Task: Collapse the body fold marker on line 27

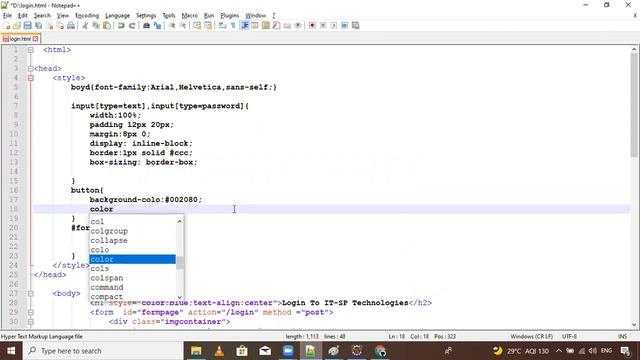Action: click(31, 293)
